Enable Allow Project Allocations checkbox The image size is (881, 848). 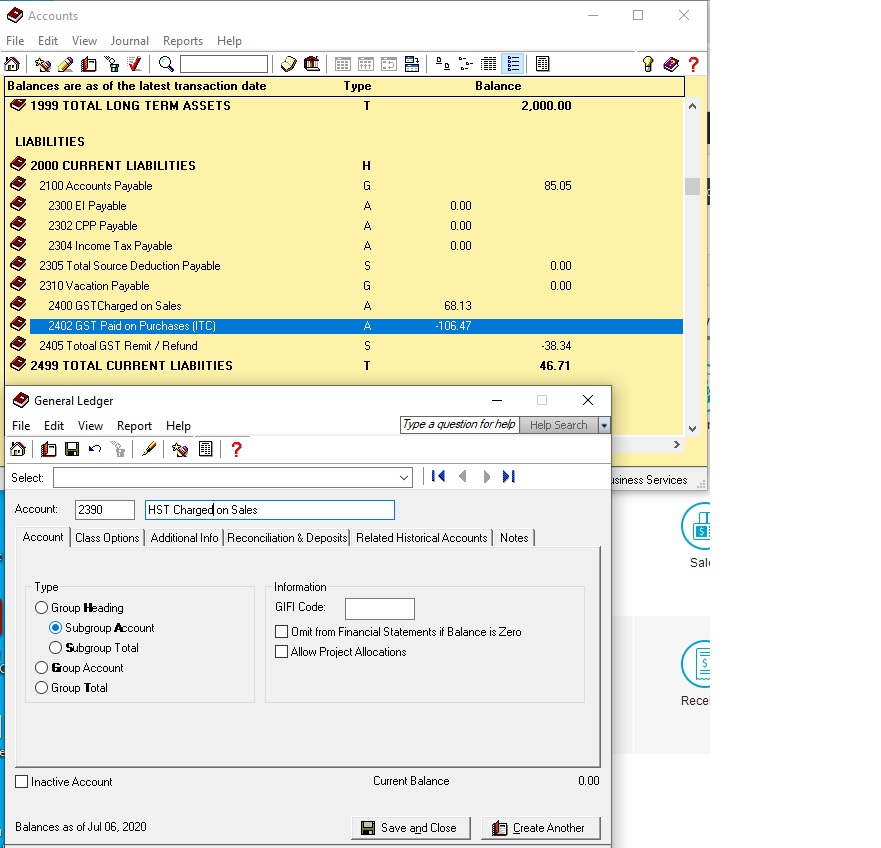pyautogui.click(x=281, y=652)
